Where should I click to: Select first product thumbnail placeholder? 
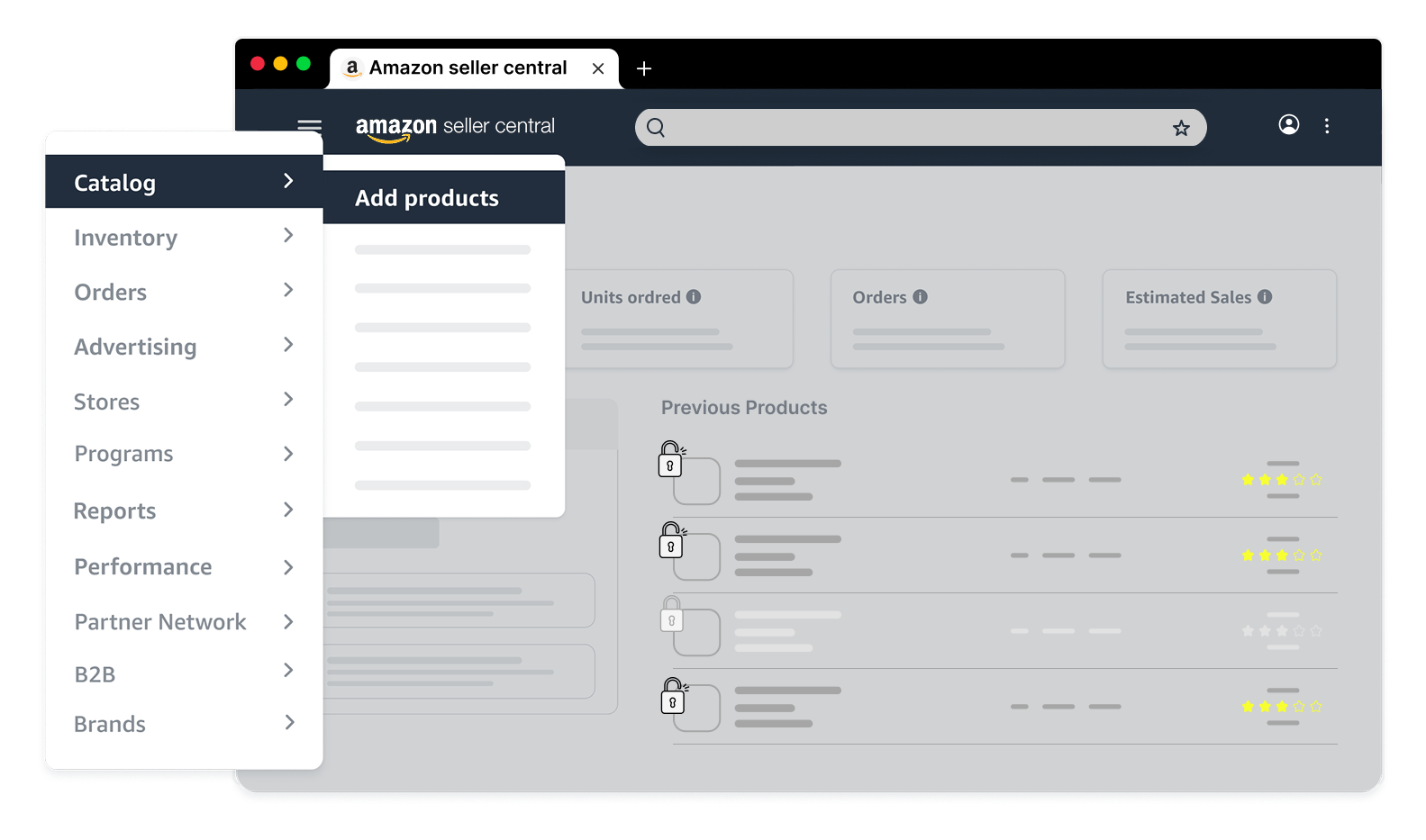tap(697, 482)
